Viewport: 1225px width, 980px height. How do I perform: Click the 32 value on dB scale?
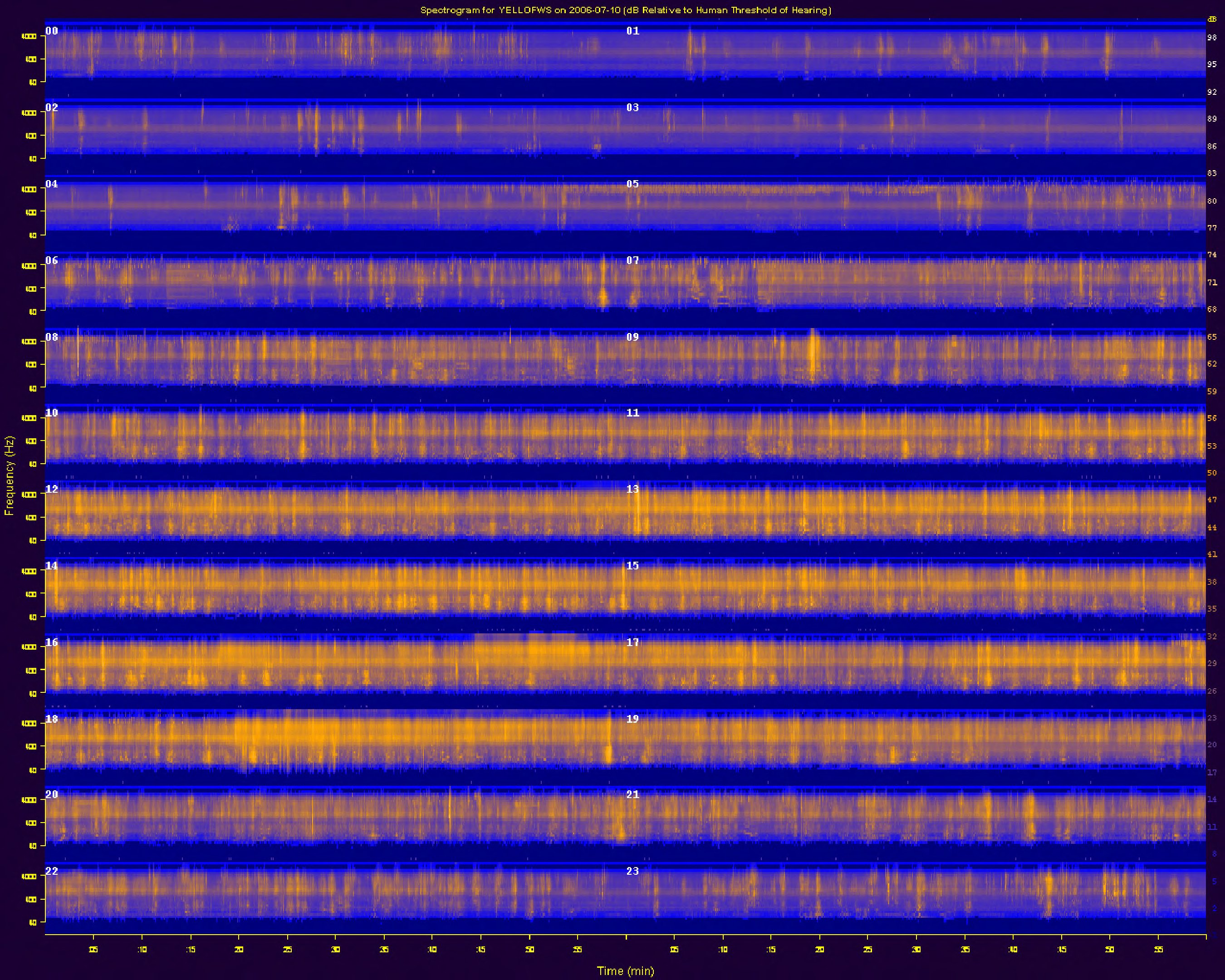(x=1212, y=637)
